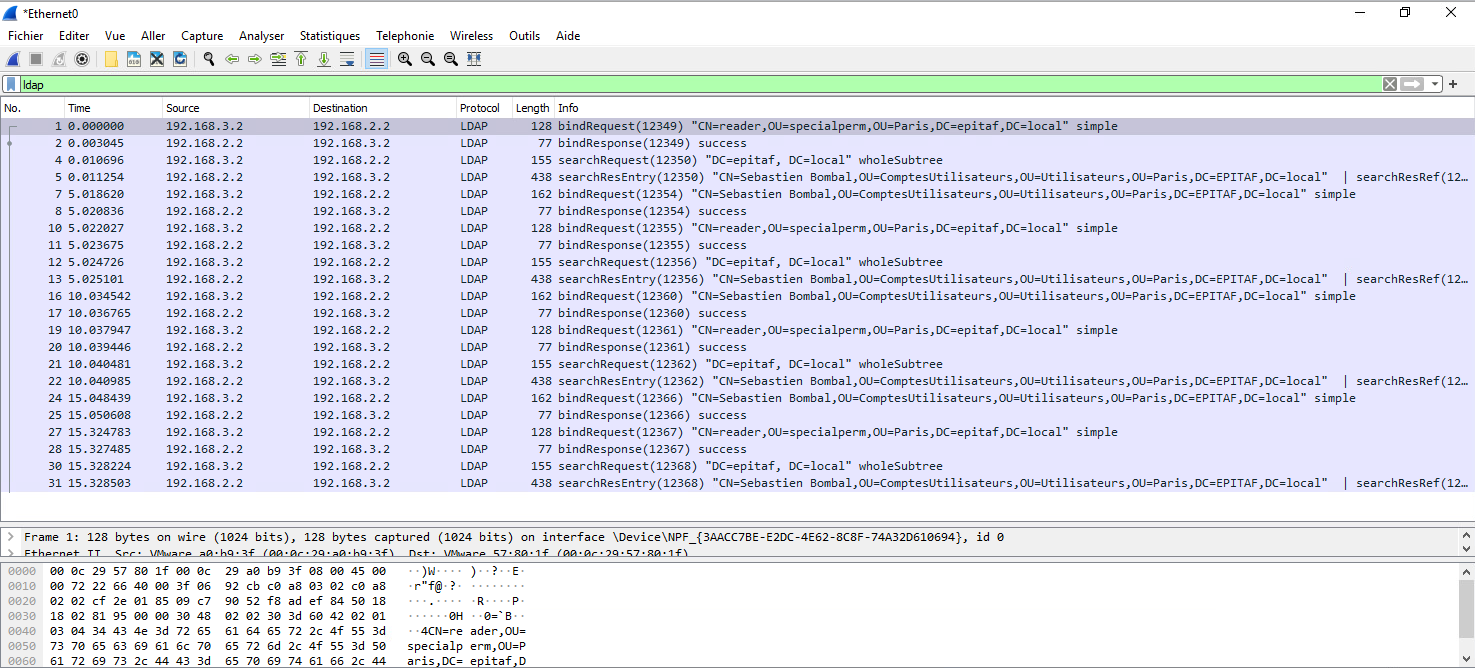The height and width of the screenshot is (668, 1475).
Task: Sort packets by Protocol column header
Action: click(479, 108)
